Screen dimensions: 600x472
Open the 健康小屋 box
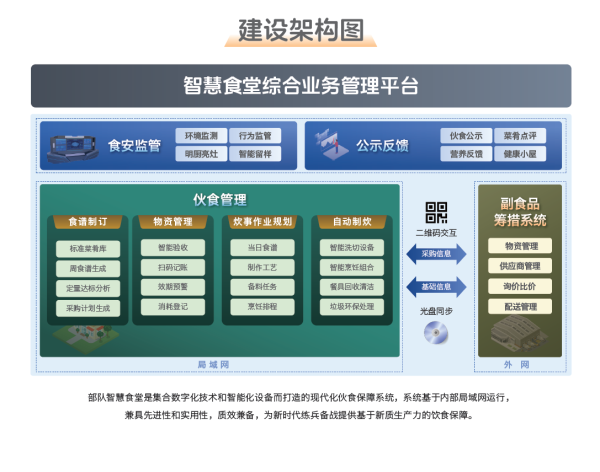click(x=520, y=154)
